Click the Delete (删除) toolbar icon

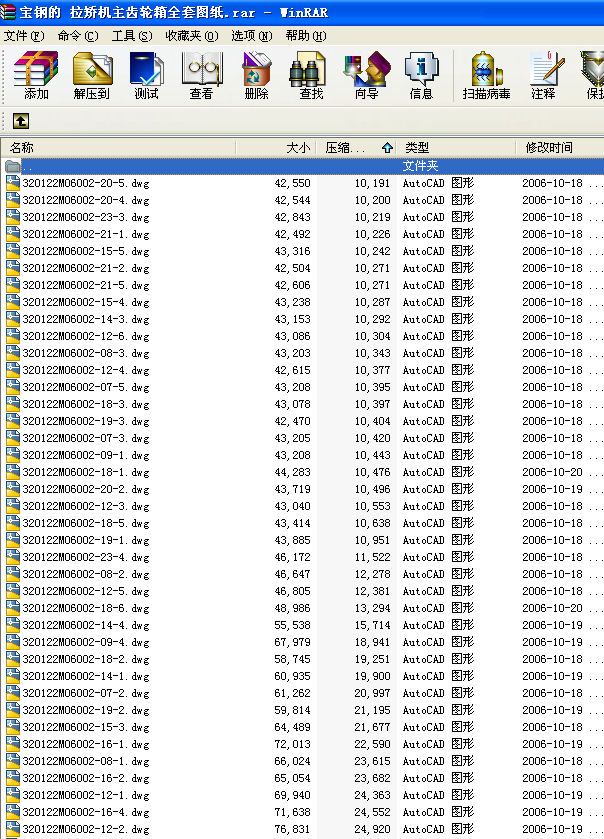(x=256, y=76)
